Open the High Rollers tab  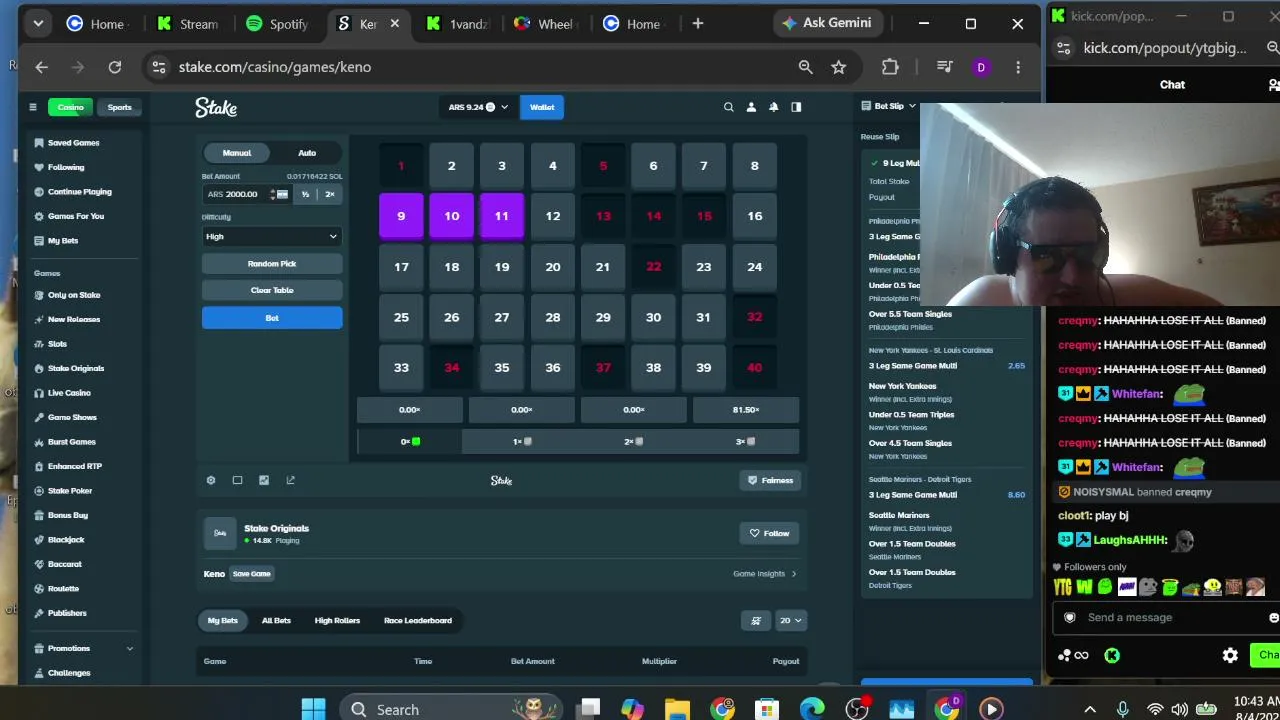[x=337, y=620]
